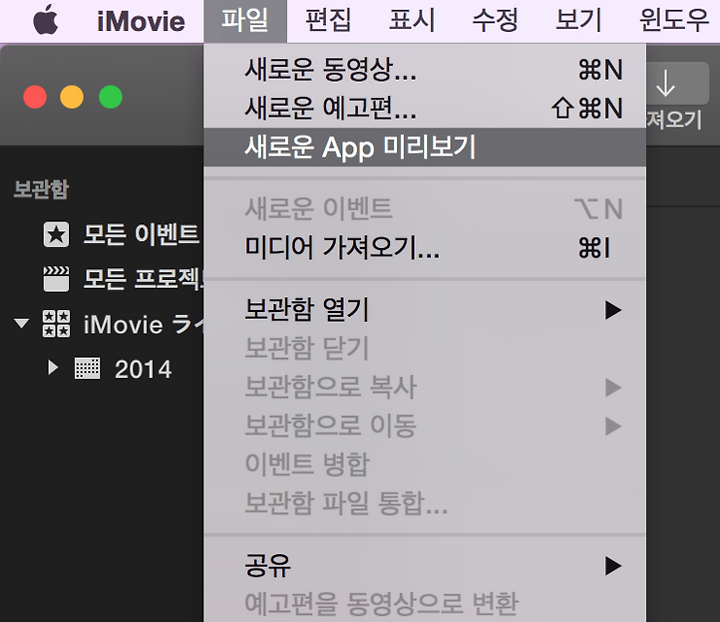Open the Apple menu
The width and height of the screenshot is (720, 622).
coord(45,21)
